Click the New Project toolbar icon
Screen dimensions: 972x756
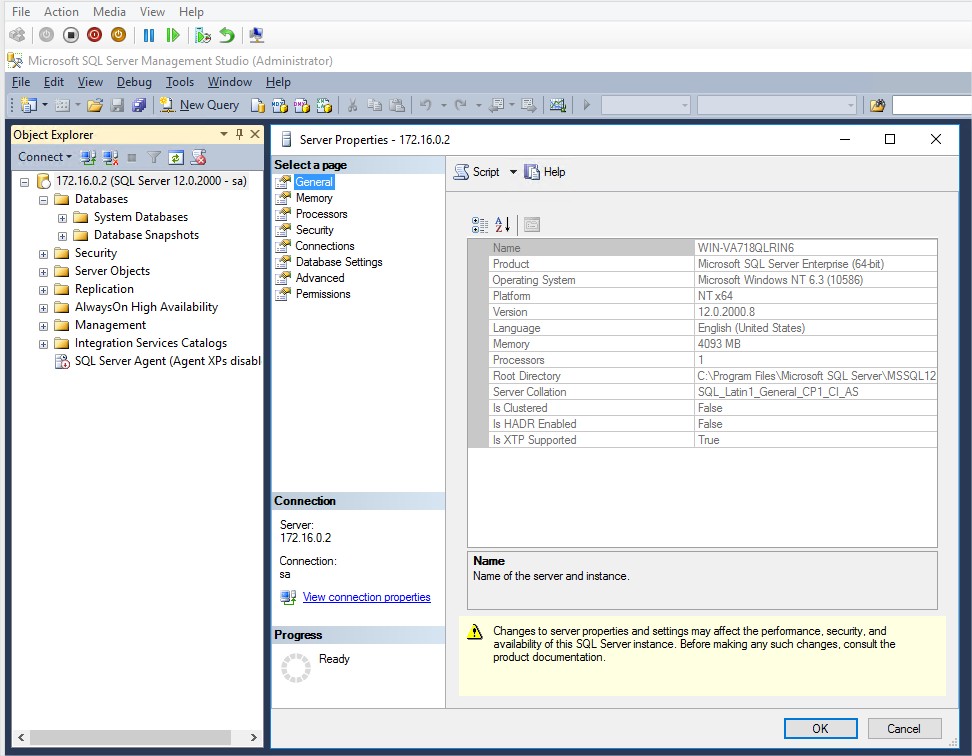[29, 105]
